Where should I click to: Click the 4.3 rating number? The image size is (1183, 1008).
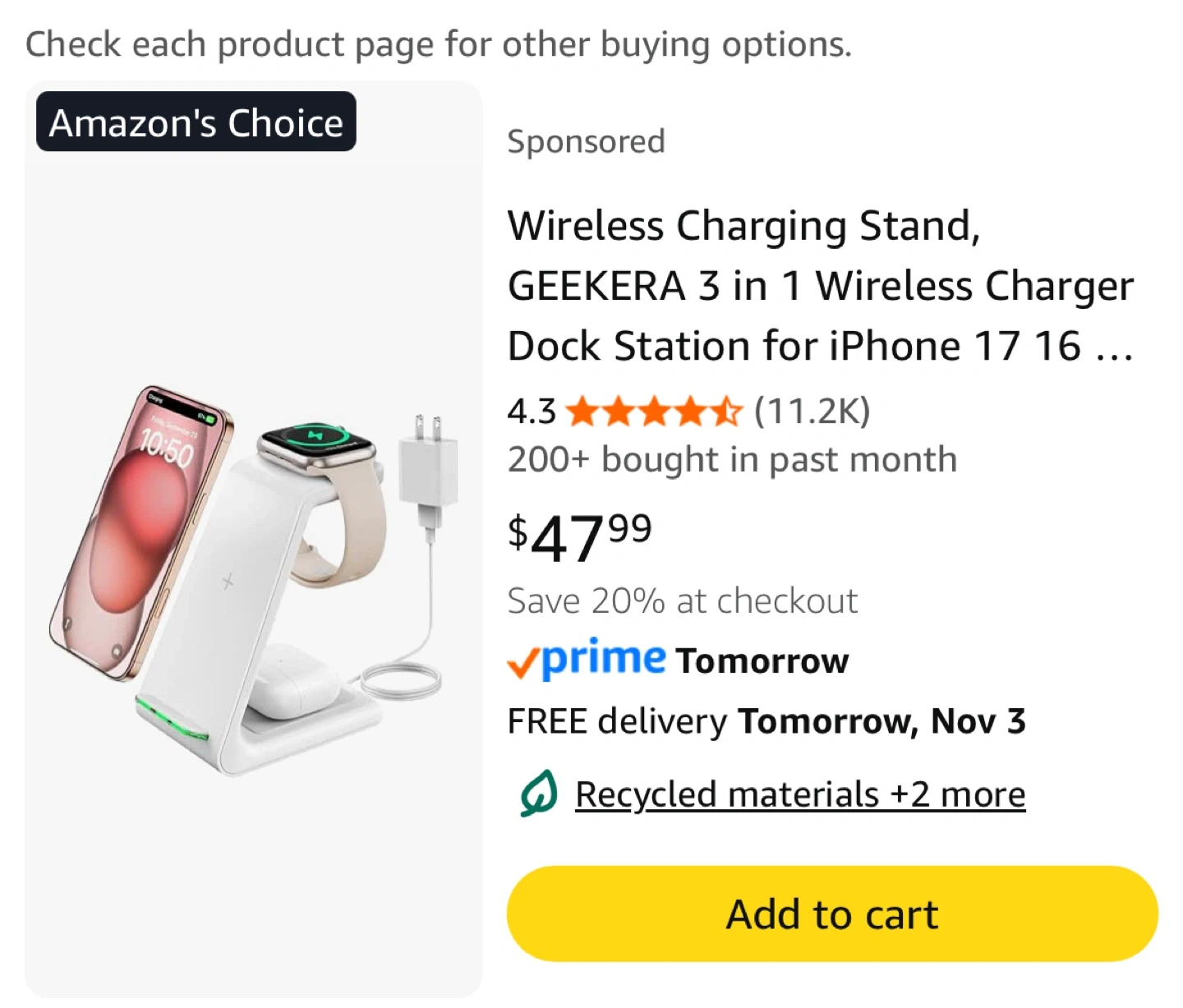pyautogui.click(x=531, y=411)
